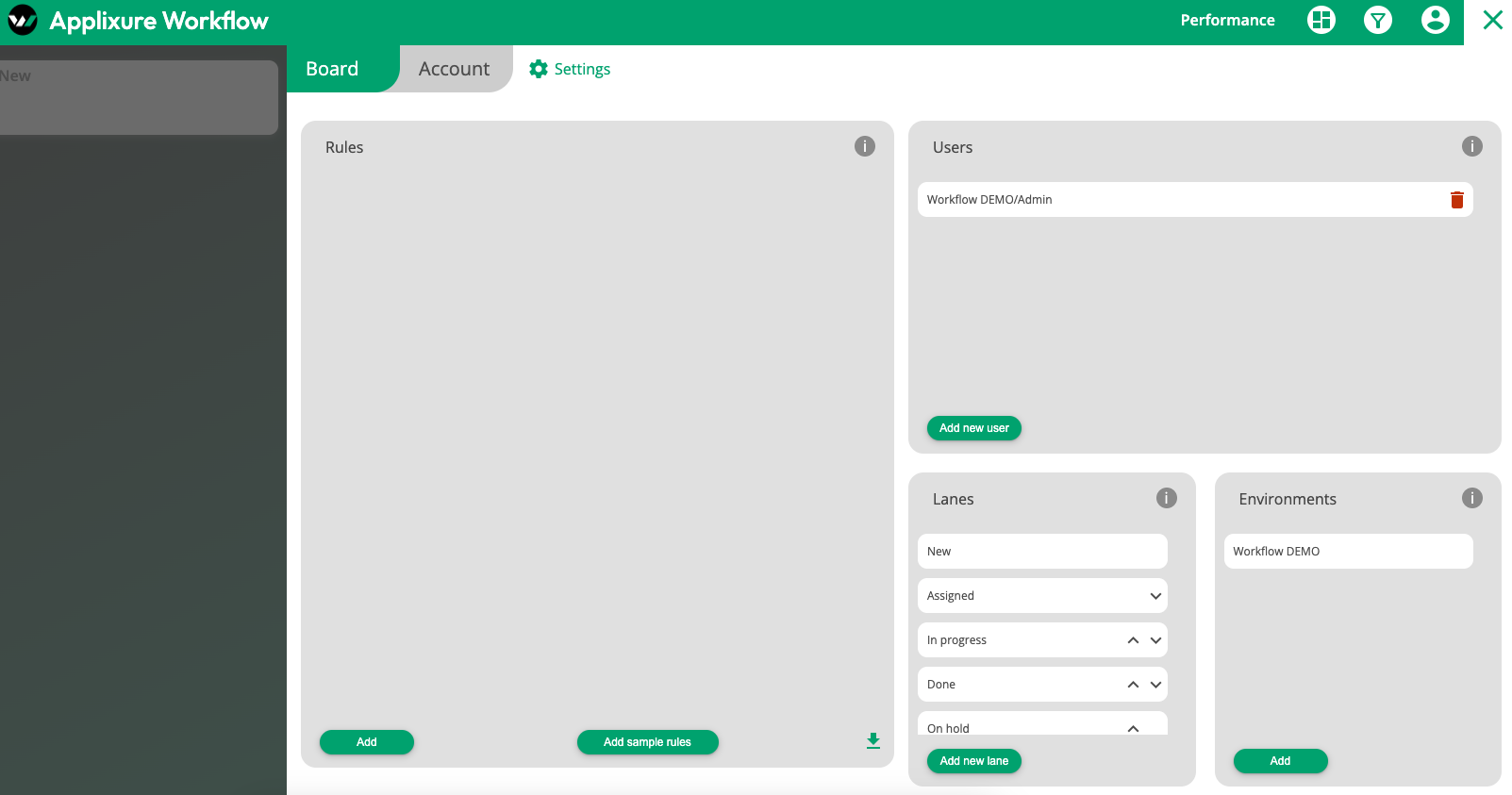Screen dimensions: 1512x795
Task: Select the Workflow DEMO environment entry
Action: coord(1348,552)
